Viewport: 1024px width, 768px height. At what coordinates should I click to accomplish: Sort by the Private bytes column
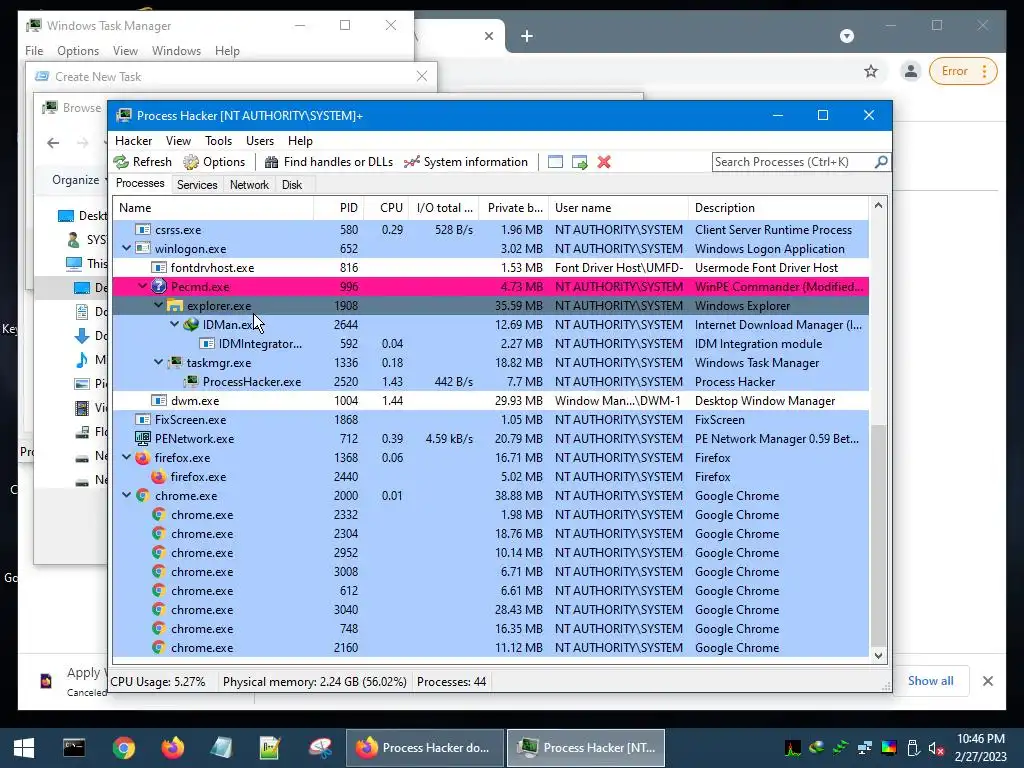click(514, 208)
